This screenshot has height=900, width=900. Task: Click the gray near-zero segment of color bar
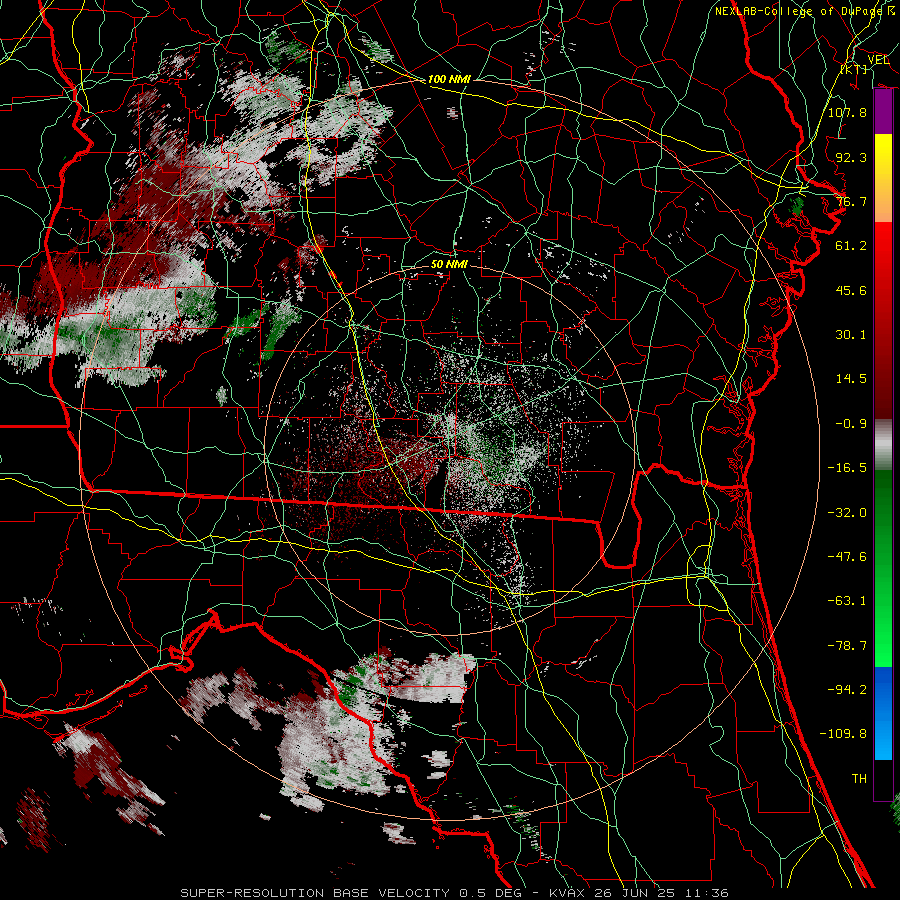[883, 445]
